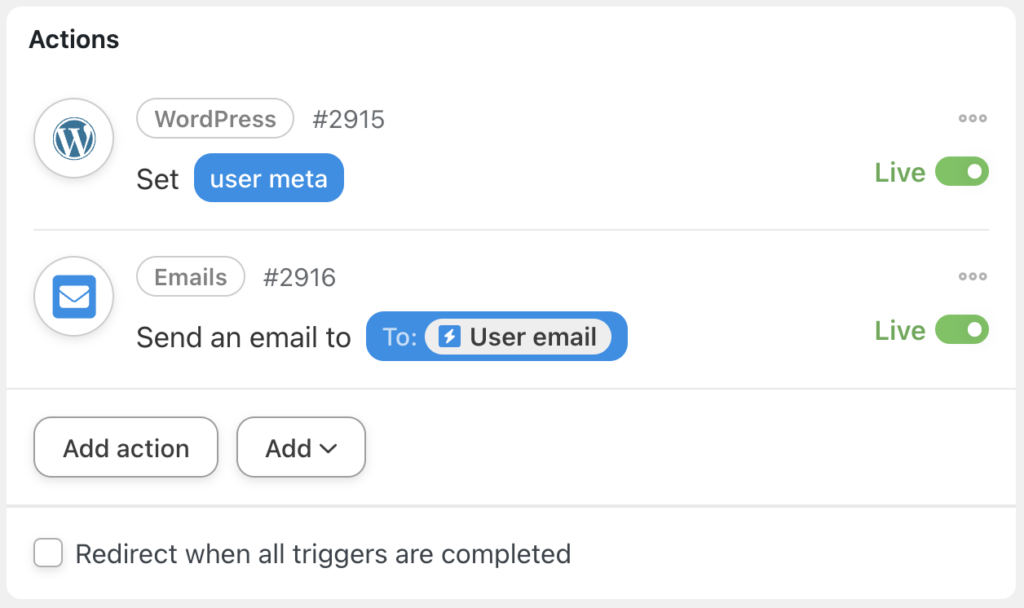Screen dimensions: 1024x608
Task: Click the Live label of WordPress action
Action: click(900, 172)
